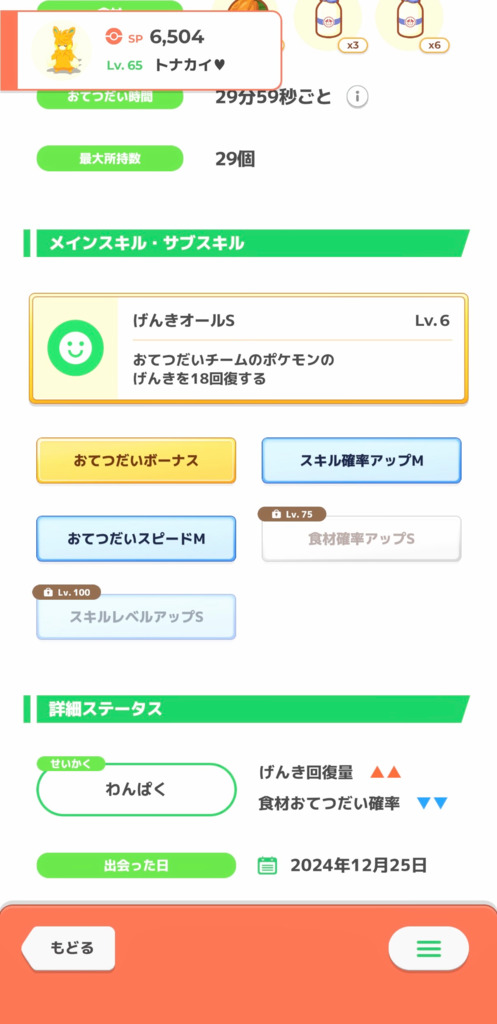This screenshot has width=497, height=1024.
Task: Select the おてつだいボーナス sub skill
Action: click(136, 460)
